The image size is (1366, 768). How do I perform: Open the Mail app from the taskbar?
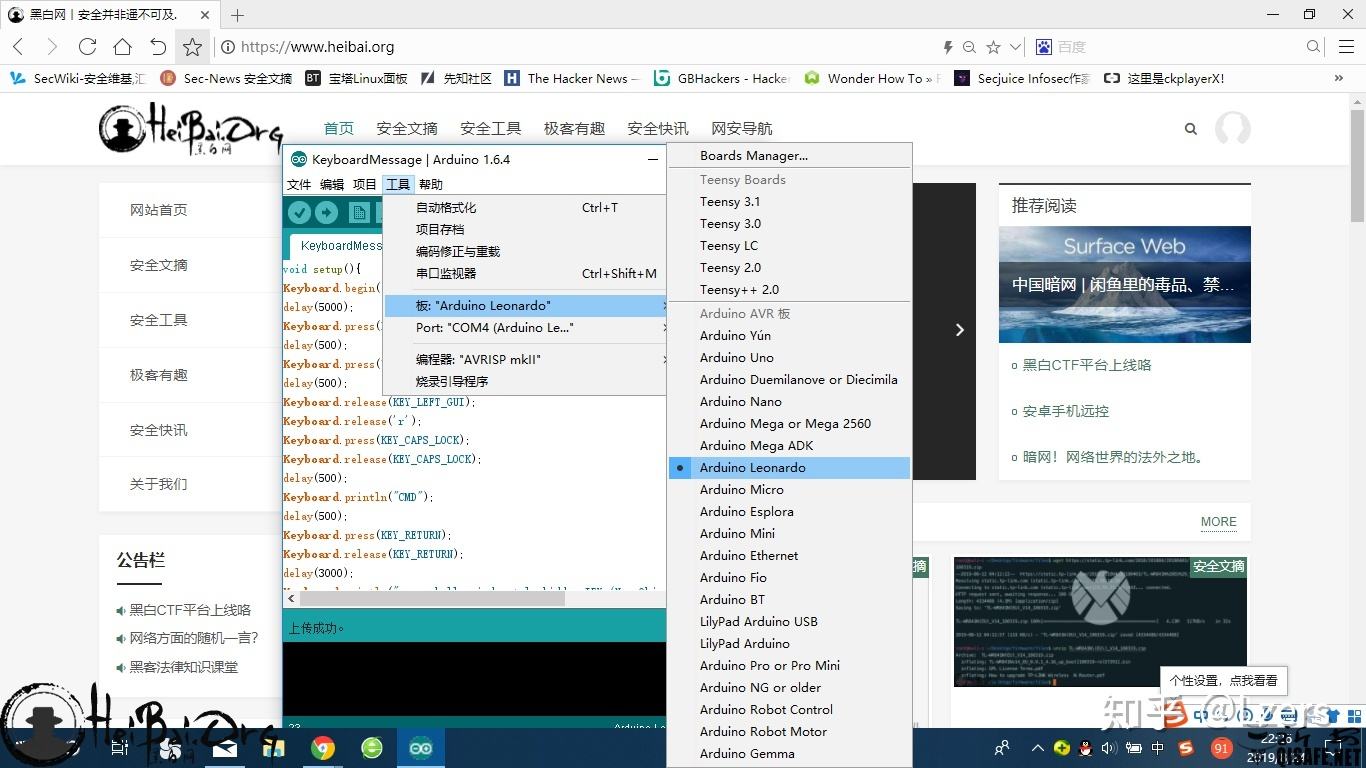(x=224, y=748)
